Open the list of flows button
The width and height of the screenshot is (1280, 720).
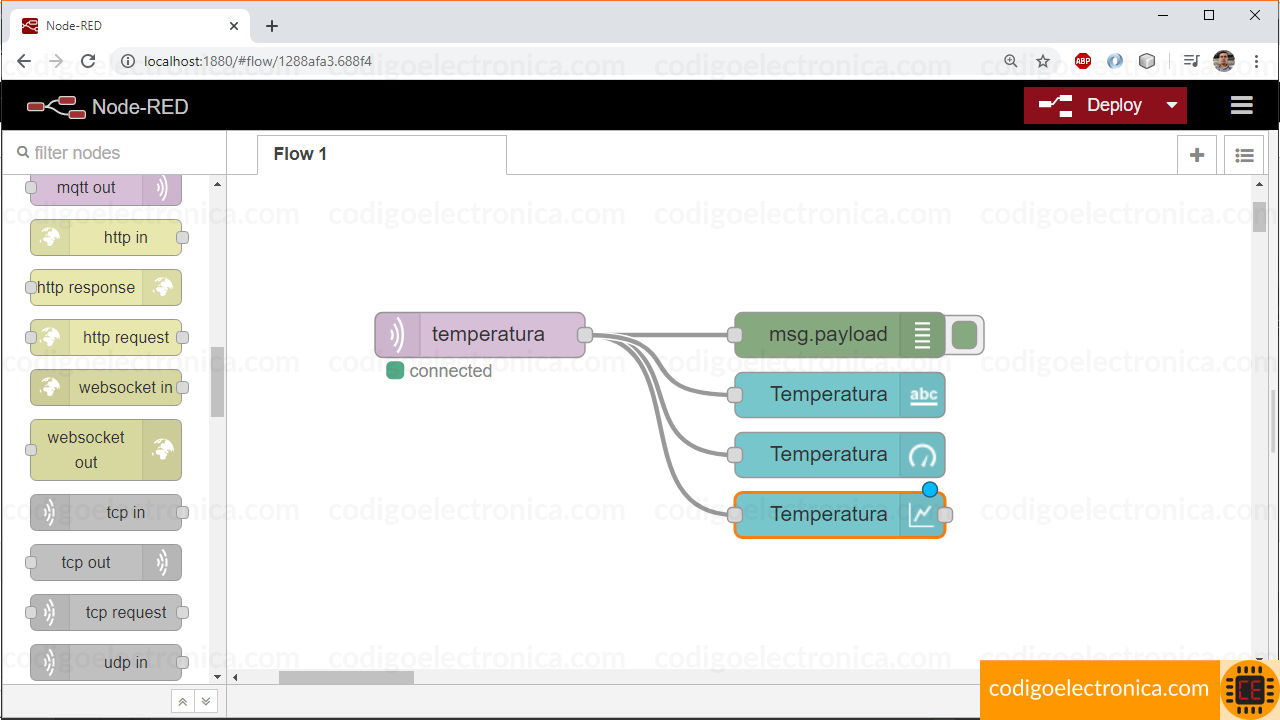(1244, 155)
